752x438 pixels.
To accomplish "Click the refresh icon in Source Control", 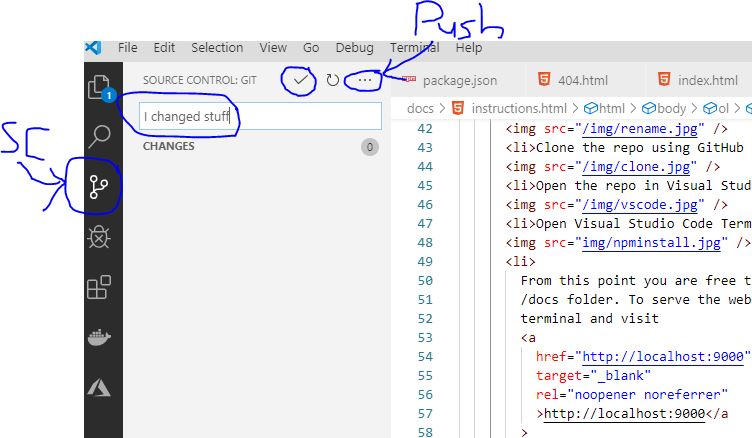I will [332, 79].
